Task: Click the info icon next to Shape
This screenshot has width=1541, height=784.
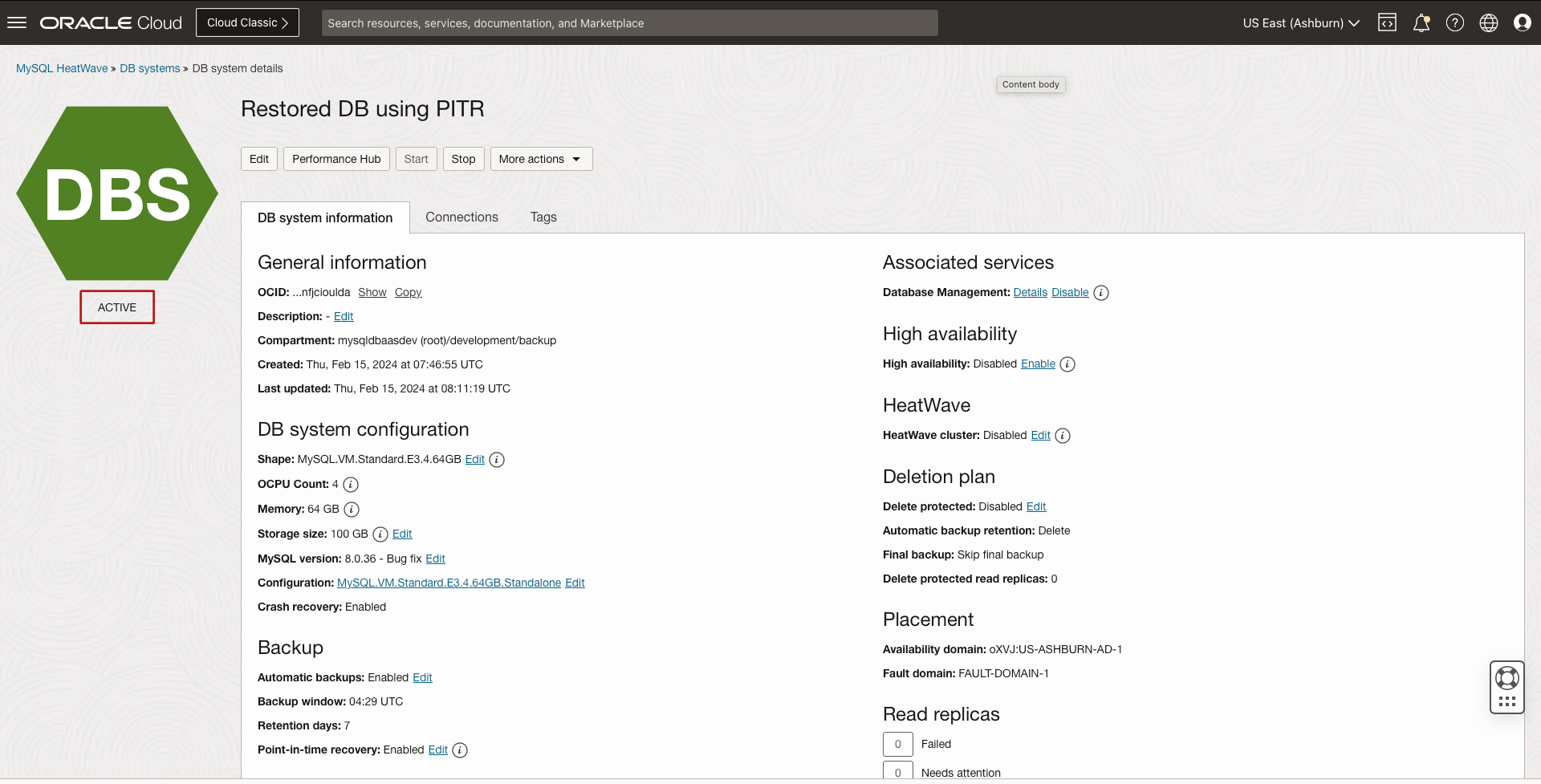Action: [497, 460]
